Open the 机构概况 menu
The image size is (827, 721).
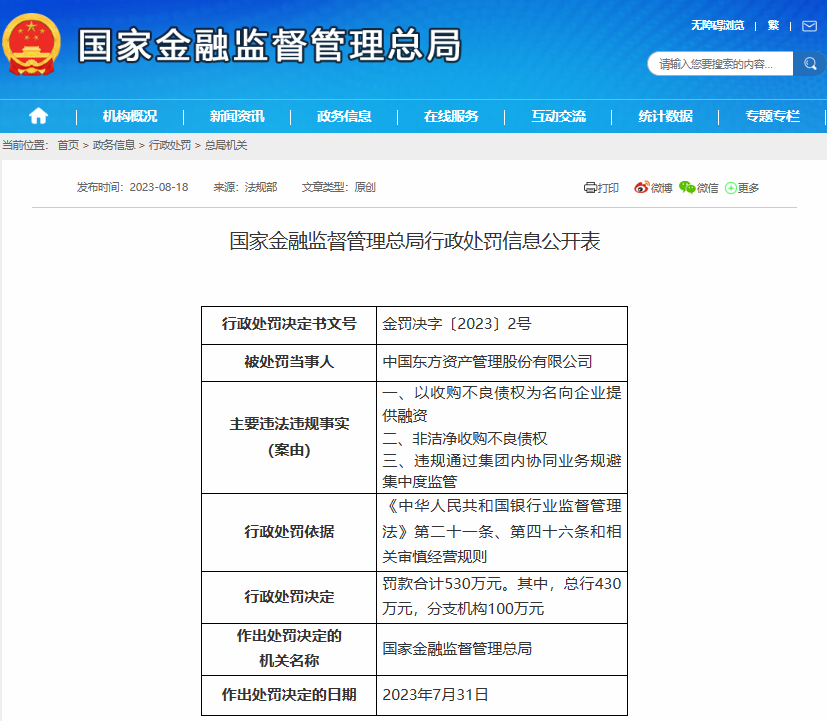[x=130, y=116]
